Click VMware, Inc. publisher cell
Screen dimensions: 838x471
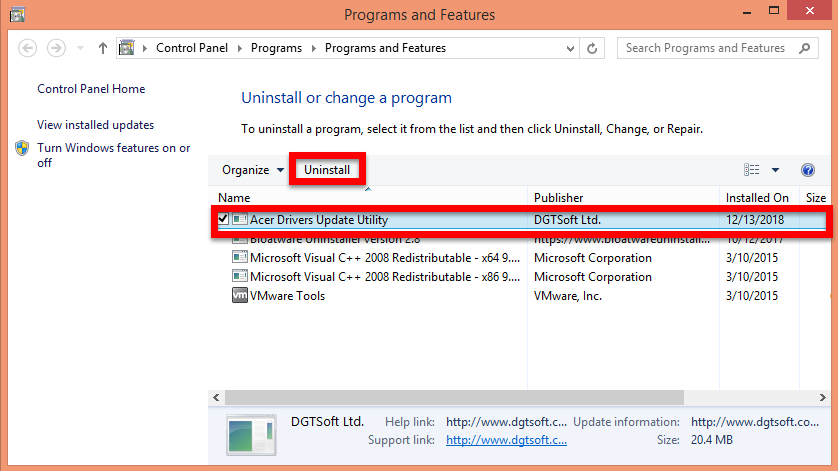[x=568, y=296]
